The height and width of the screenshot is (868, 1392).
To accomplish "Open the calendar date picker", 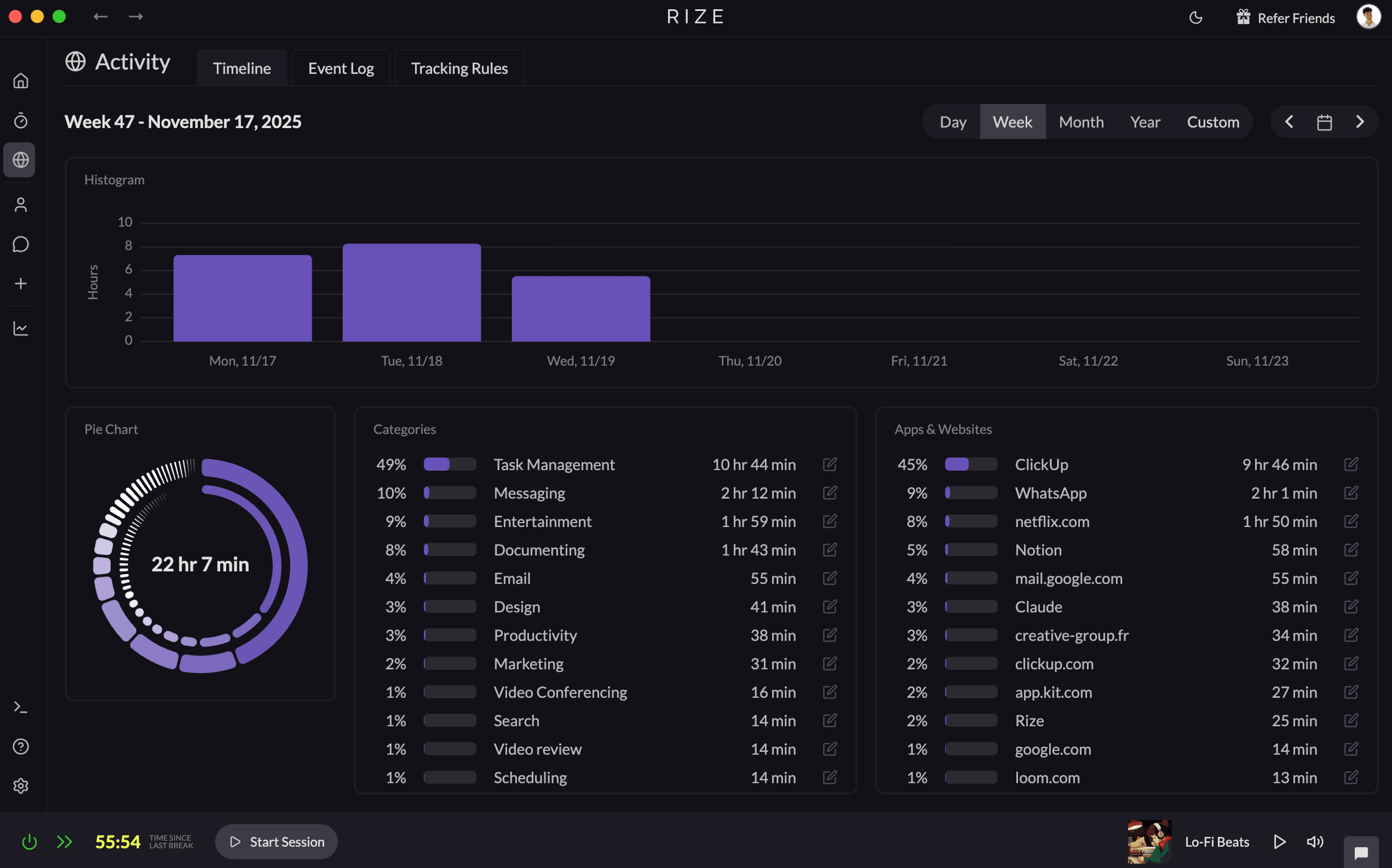I will pyautogui.click(x=1324, y=122).
